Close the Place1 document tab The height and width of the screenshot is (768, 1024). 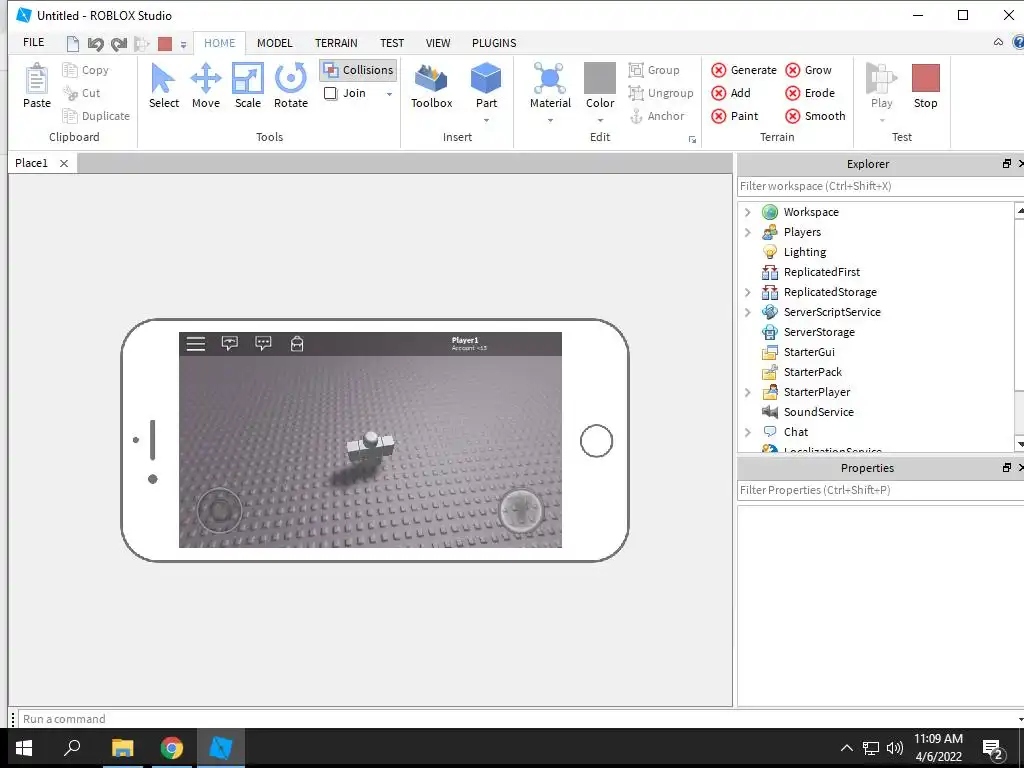64,163
